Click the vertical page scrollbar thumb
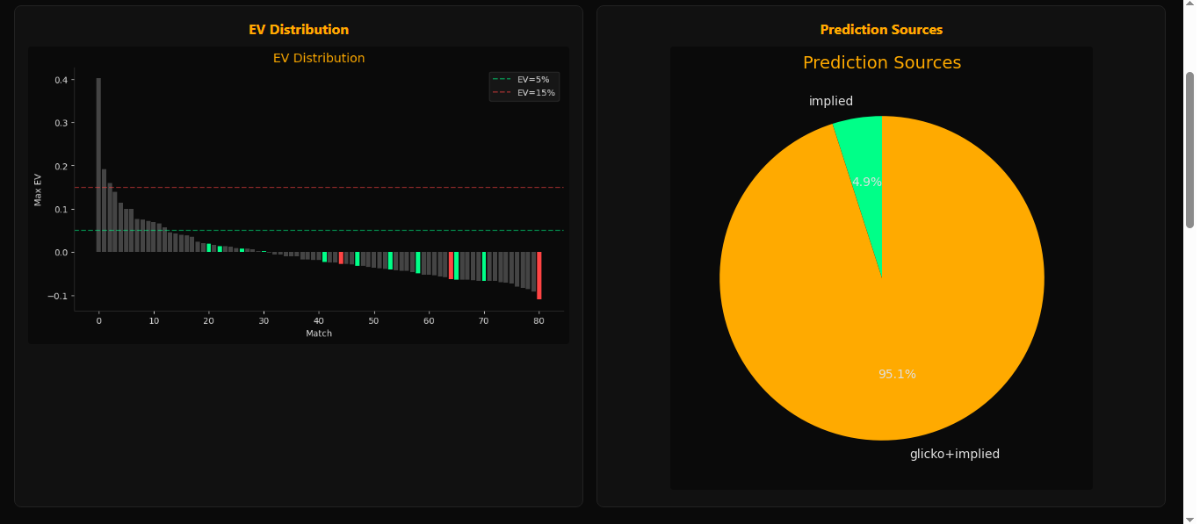1200x524 pixels. click(1189, 150)
